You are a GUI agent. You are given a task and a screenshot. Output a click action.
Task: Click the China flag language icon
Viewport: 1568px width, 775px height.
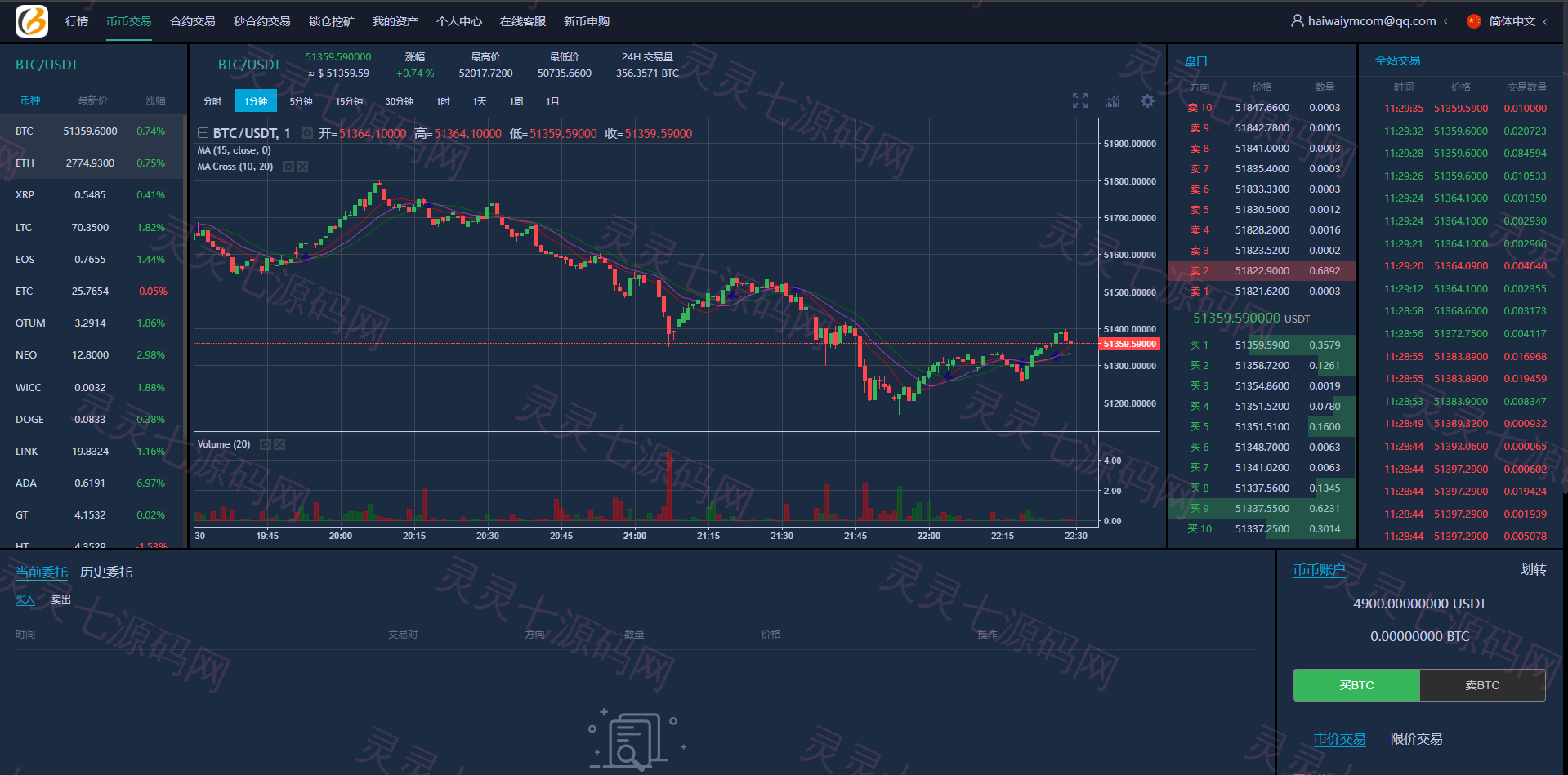click(x=1473, y=21)
